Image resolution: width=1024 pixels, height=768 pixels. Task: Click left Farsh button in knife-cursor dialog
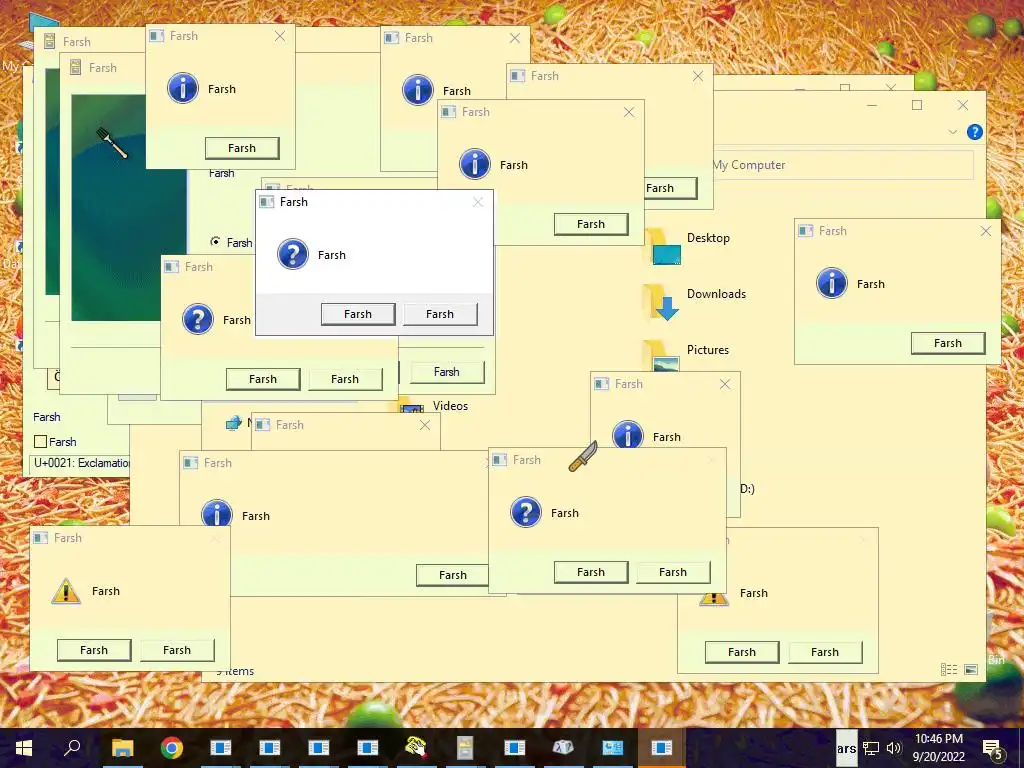pyautogui.click(x=591, y=573)
